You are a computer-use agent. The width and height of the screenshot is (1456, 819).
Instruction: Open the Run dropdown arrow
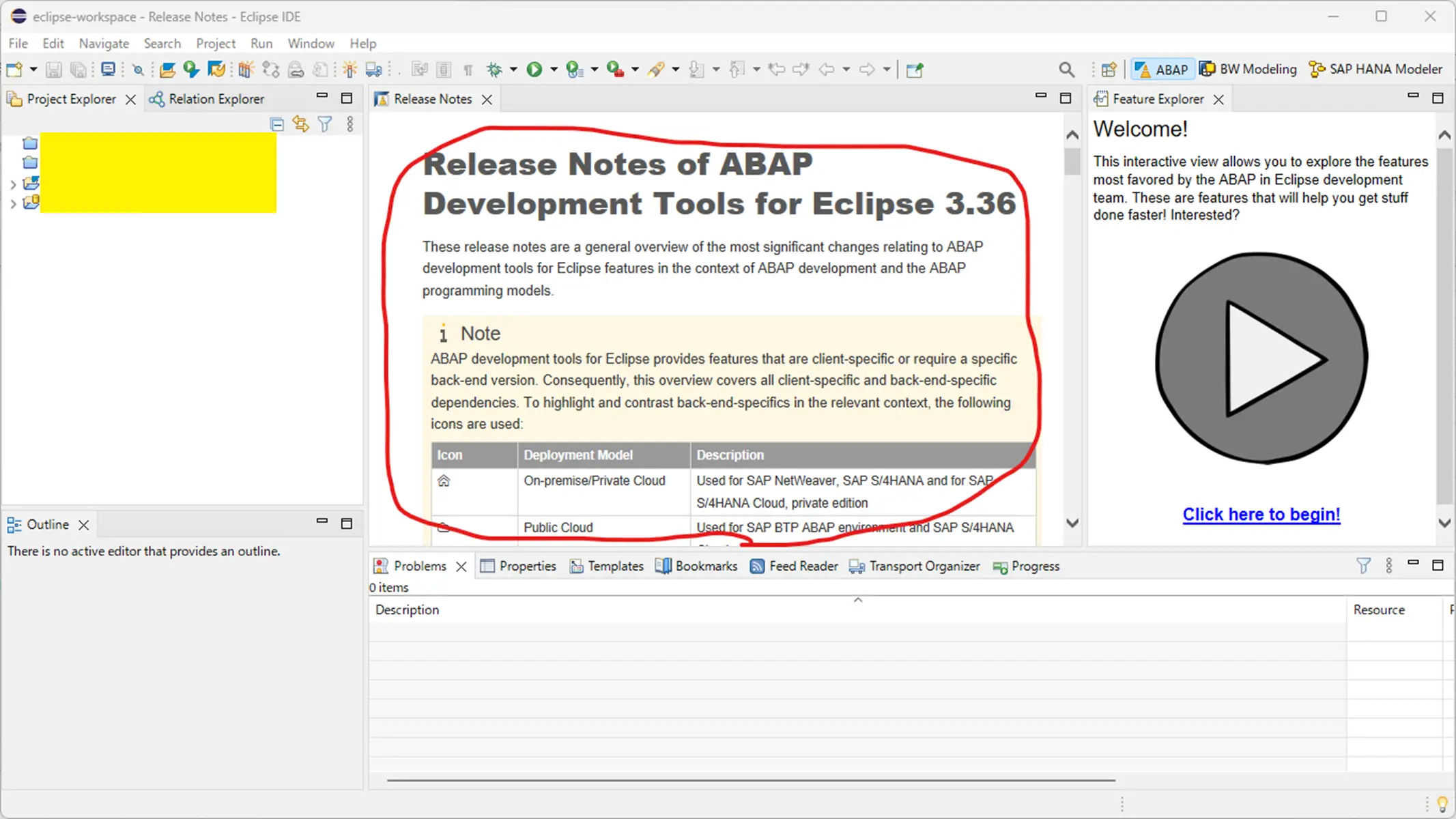(x=554, y=69)
